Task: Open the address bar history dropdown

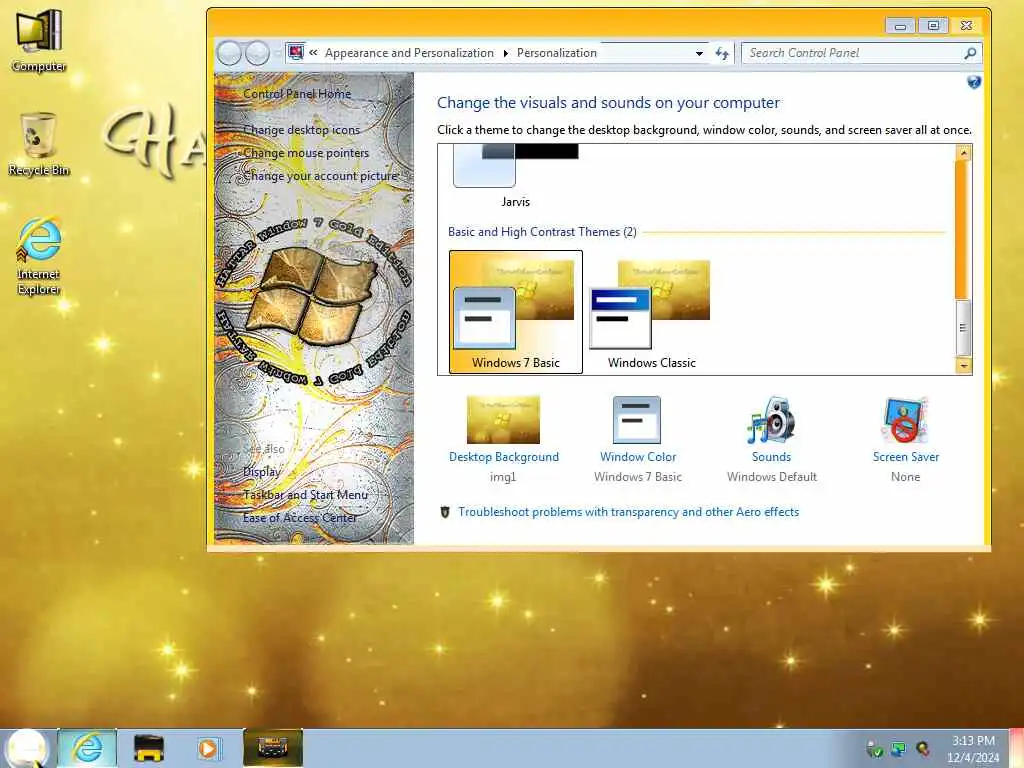Action: [699, 53]
